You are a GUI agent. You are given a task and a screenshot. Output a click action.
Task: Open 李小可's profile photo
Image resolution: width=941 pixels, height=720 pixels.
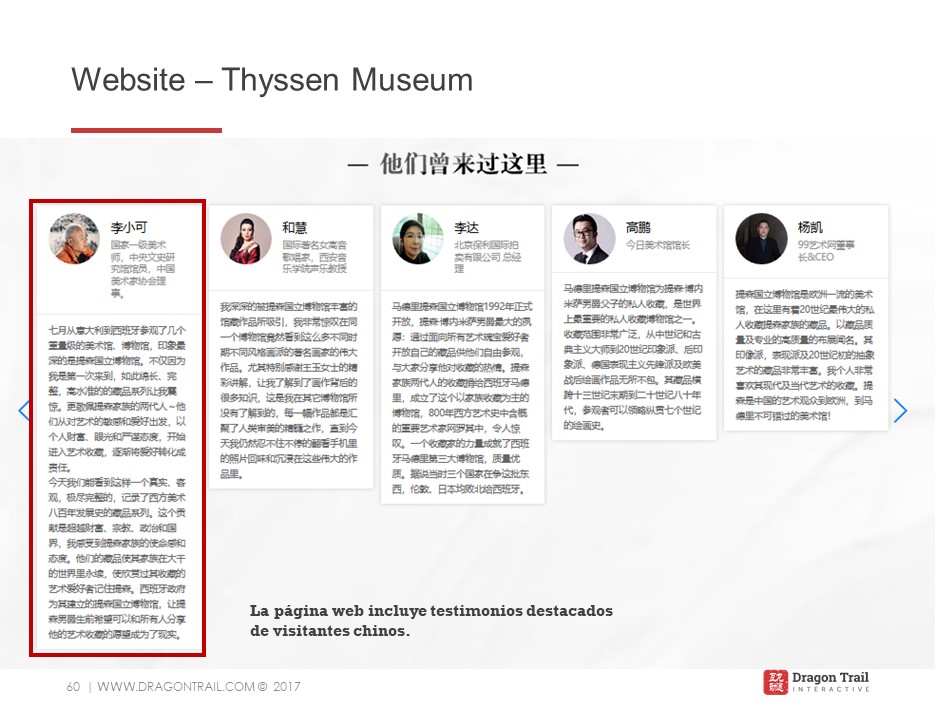[x=74, y=239]
